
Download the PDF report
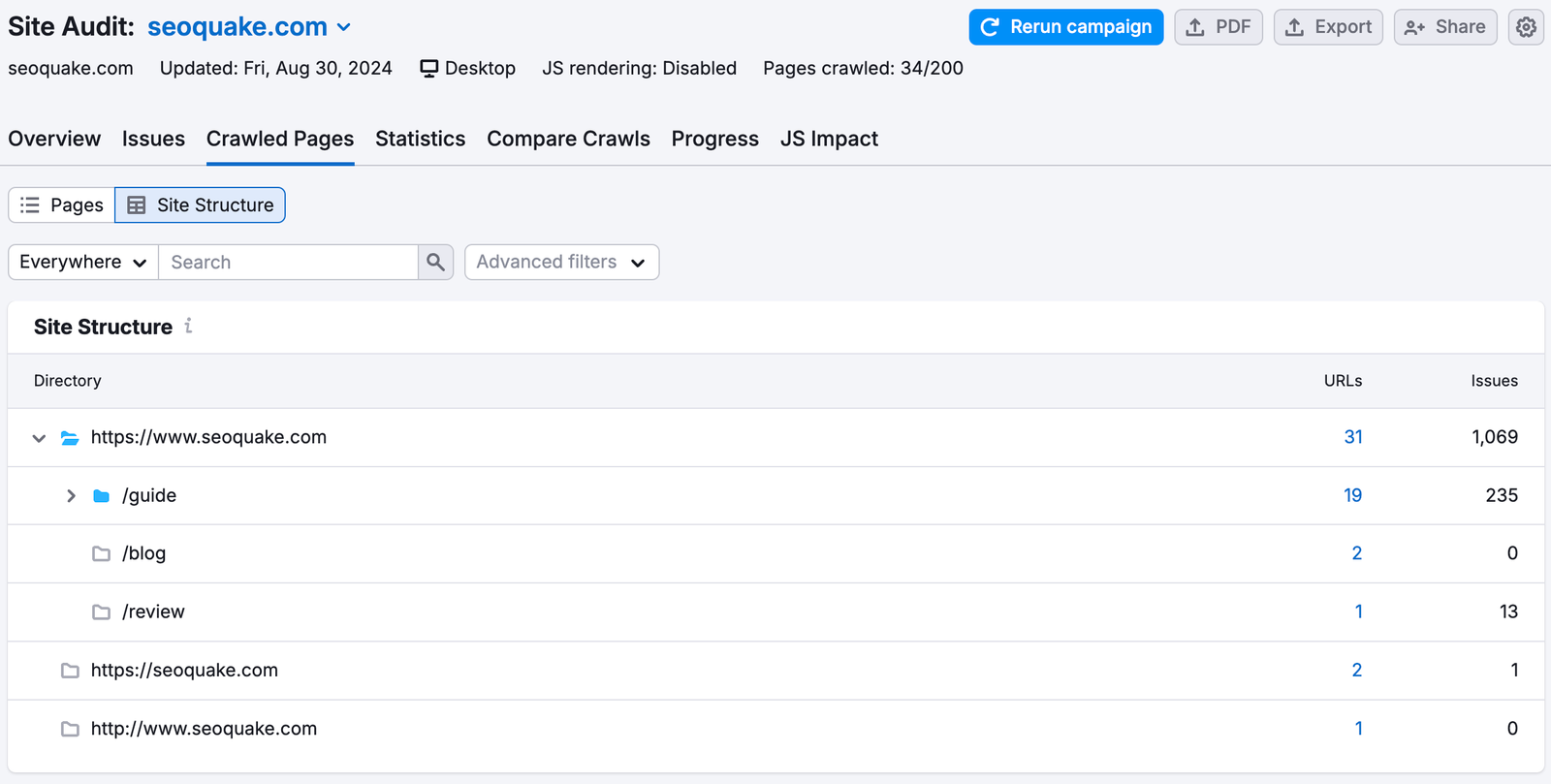(x=1219, y=27)
